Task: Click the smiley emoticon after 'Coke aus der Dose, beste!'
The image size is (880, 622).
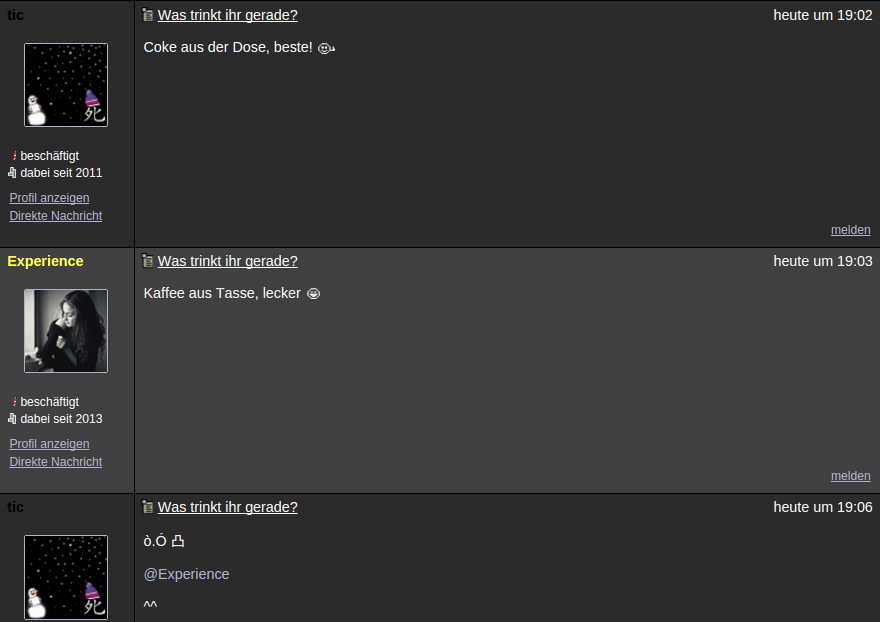Action: [327, 48]
